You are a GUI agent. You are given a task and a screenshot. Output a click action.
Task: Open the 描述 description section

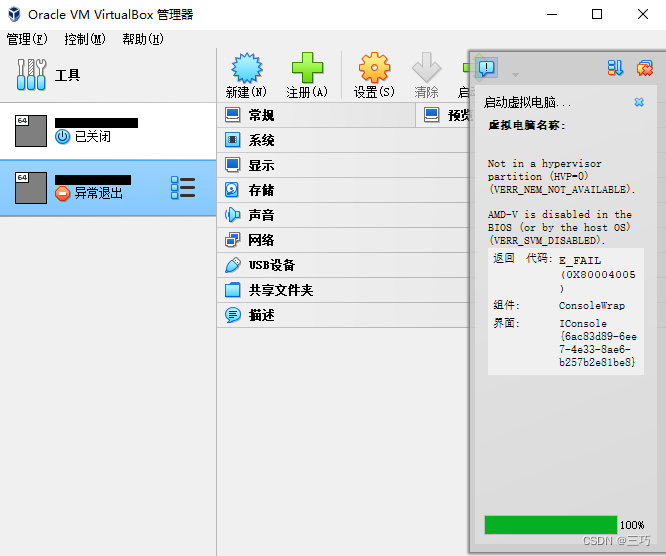(343, 315)
